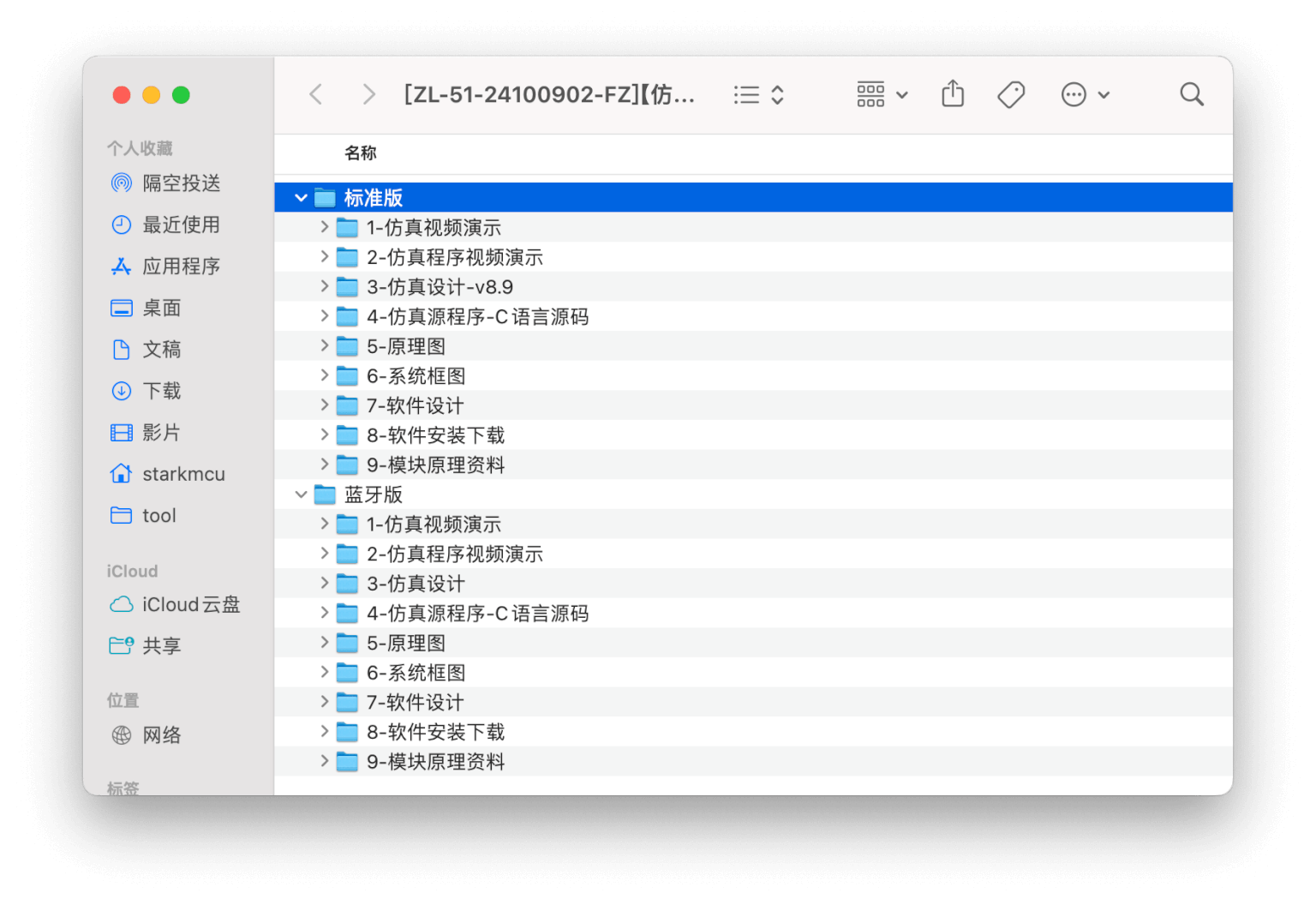Click the iCloud sidebar section header
The image size is (1316, 905).
[x=132, y=571]
